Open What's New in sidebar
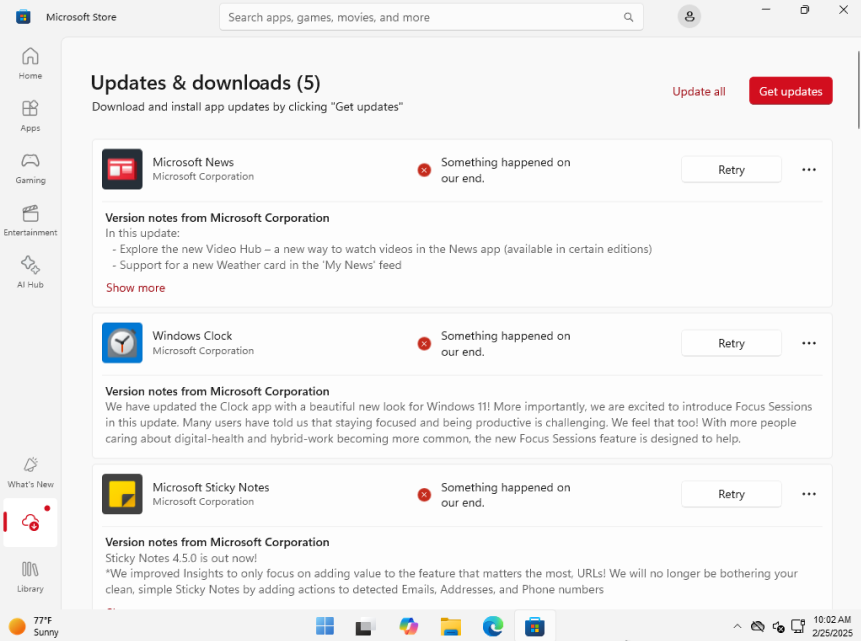This screenshot has width=861, height=641. [30, 472]
